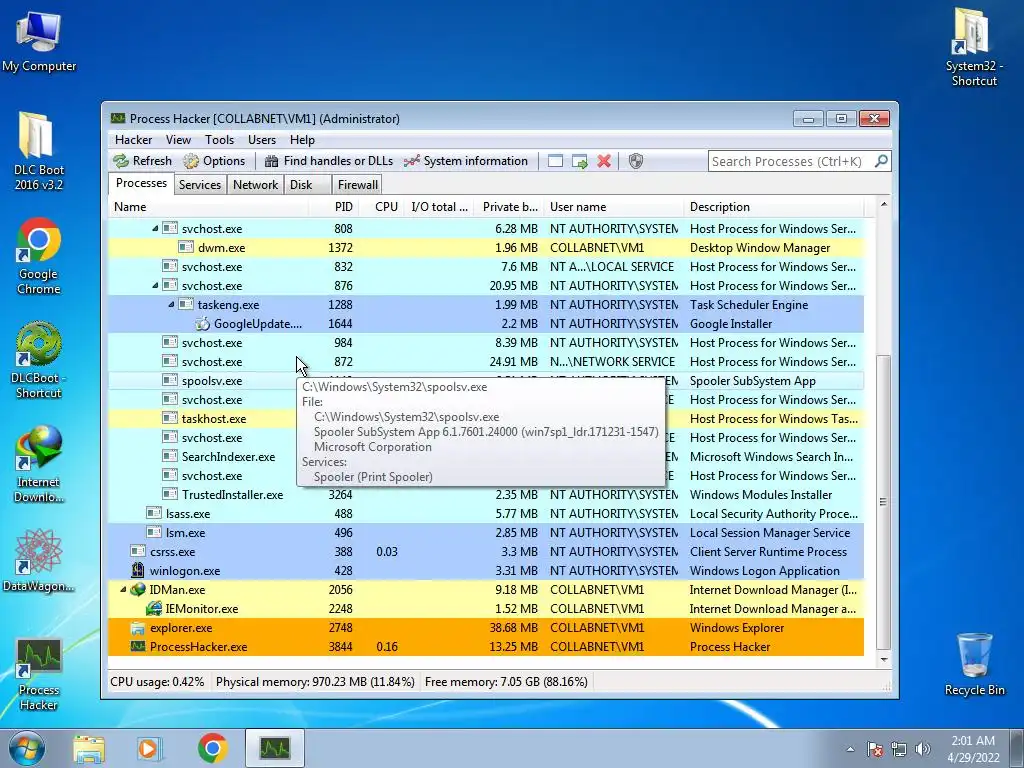Select the taskhost.exe process
This screenshot has height=768, width=1024.
[486, 419]
